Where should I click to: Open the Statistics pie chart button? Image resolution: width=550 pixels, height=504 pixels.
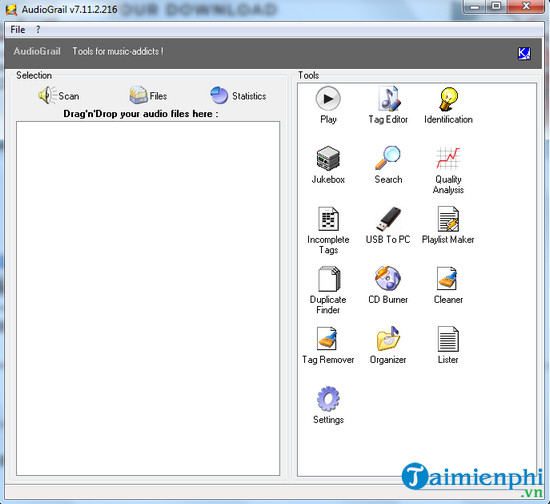(239, 95)
